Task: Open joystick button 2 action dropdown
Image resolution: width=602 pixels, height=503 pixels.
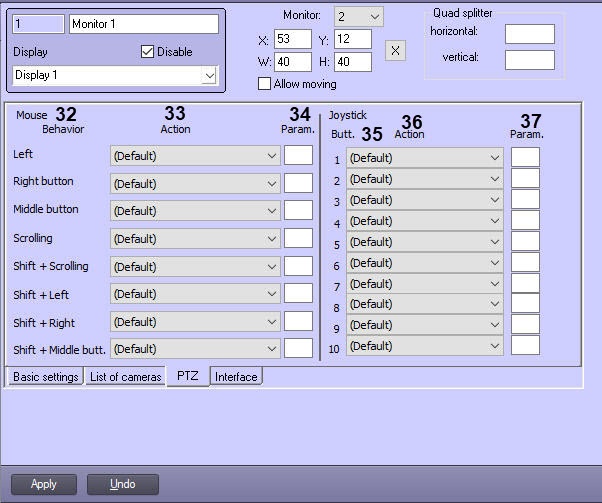Action: point(425,179)
